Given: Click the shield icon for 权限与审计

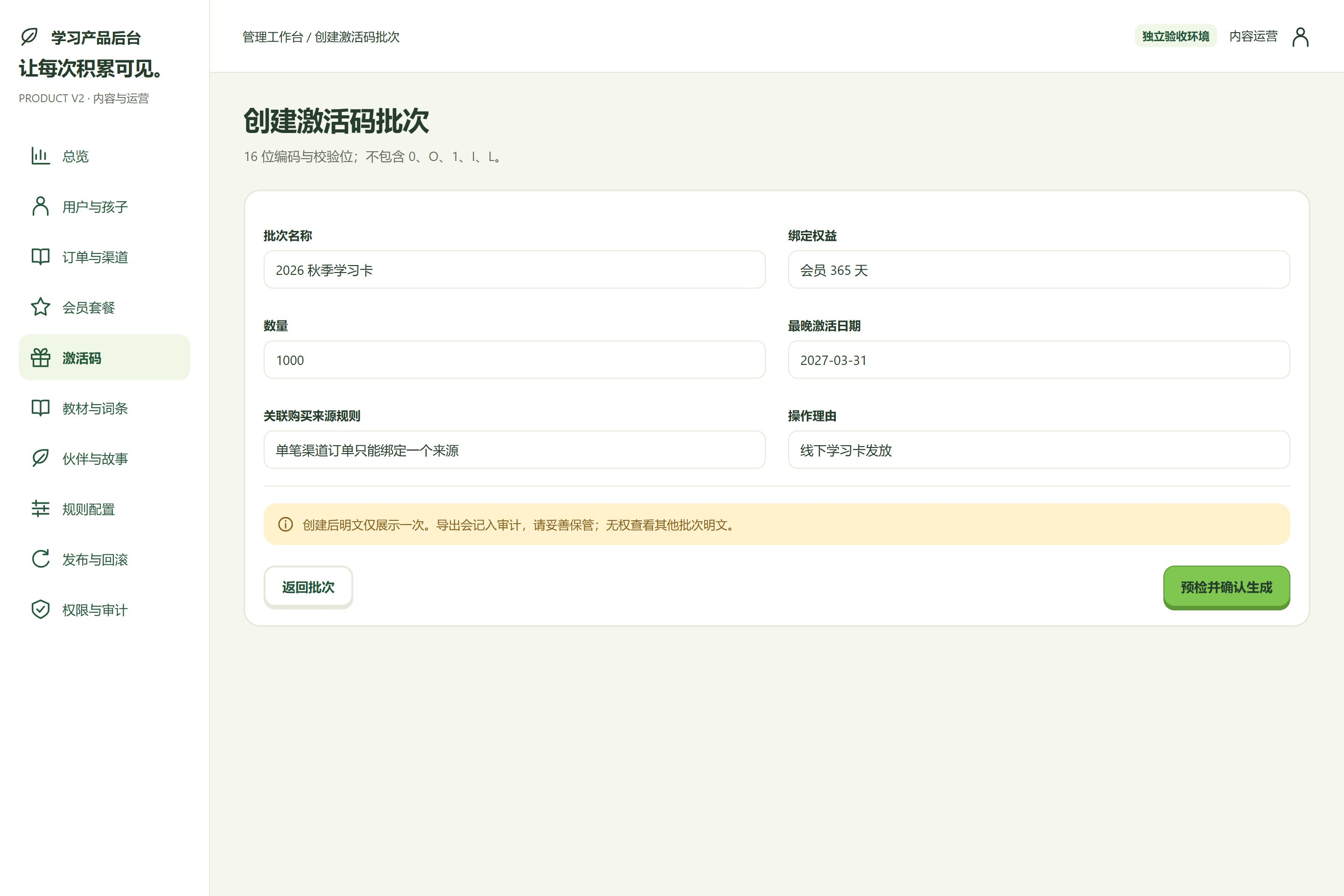Looking at the screenshot, I should coord(41,609).
